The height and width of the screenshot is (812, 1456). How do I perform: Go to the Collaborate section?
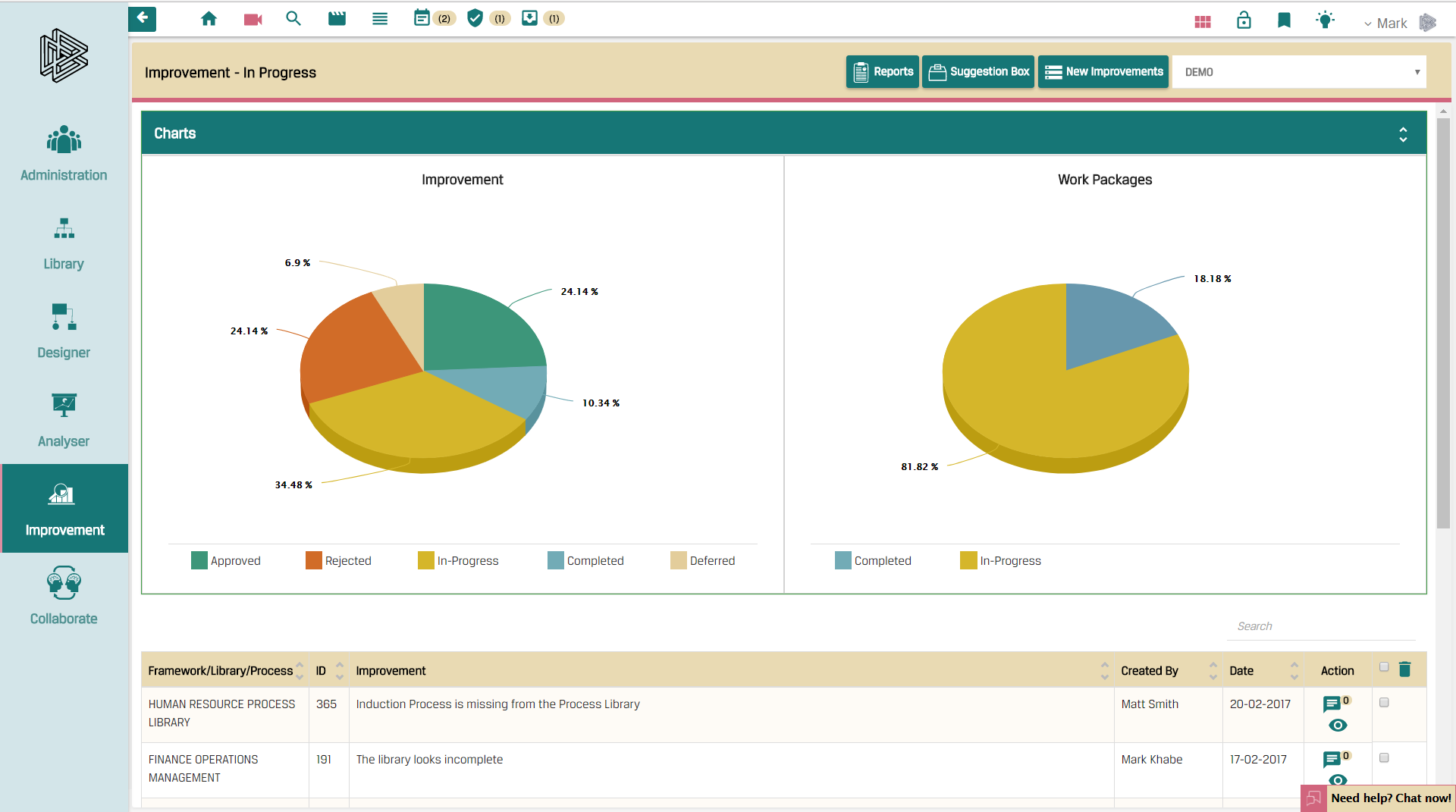pyautogui.click(x=63, y=597)
